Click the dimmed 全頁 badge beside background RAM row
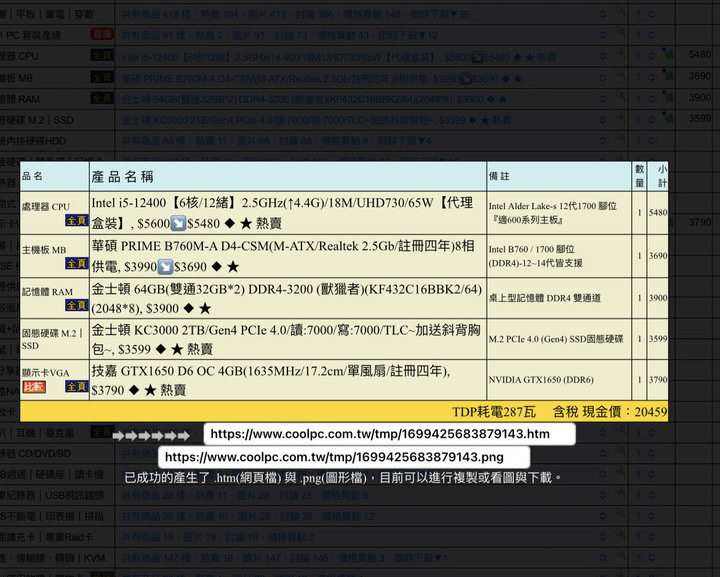The width and height of the screenshot is (720, 577). tap(102, 98)
